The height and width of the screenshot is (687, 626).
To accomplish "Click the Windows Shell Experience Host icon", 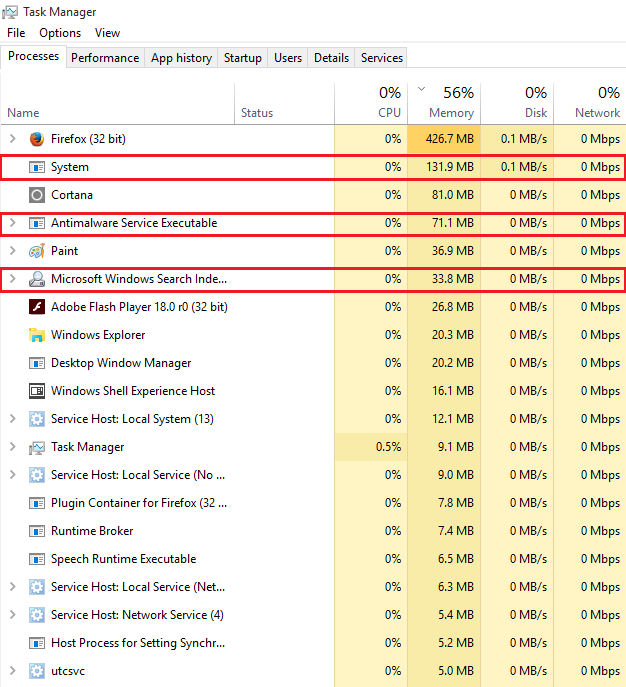I will [x=37, y=391].
